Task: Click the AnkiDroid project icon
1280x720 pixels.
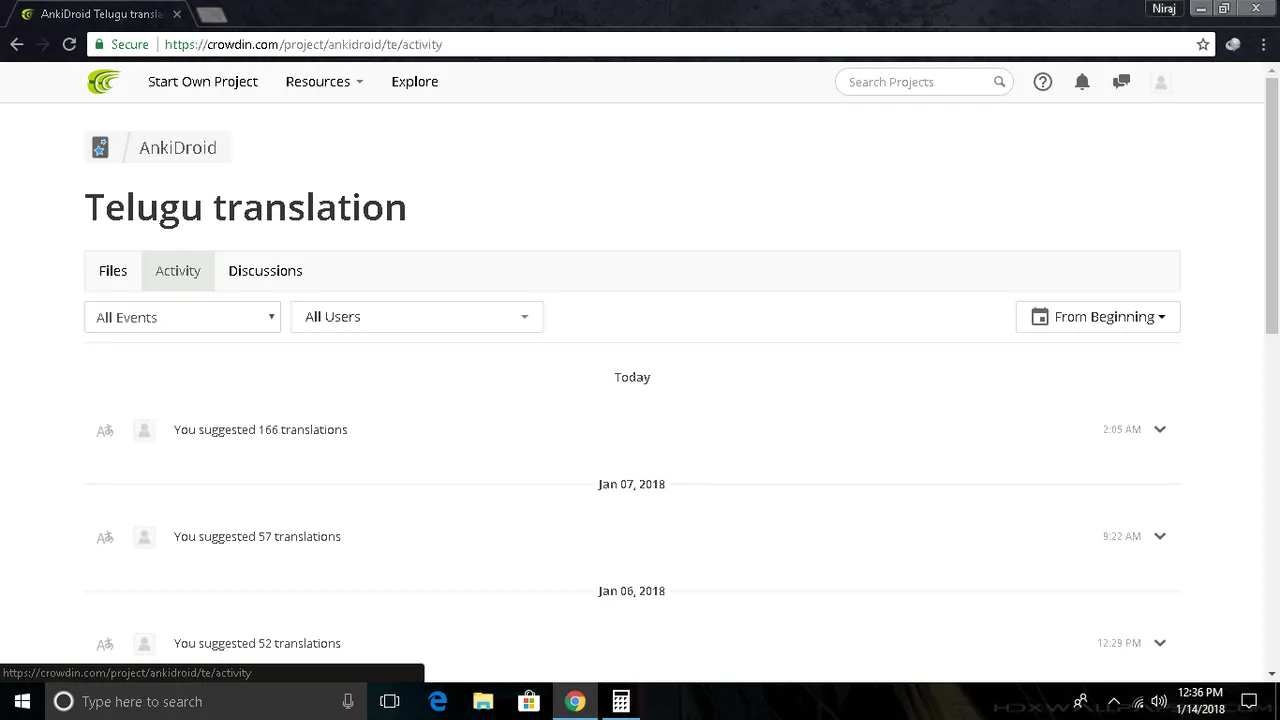Action: (100, 148)
